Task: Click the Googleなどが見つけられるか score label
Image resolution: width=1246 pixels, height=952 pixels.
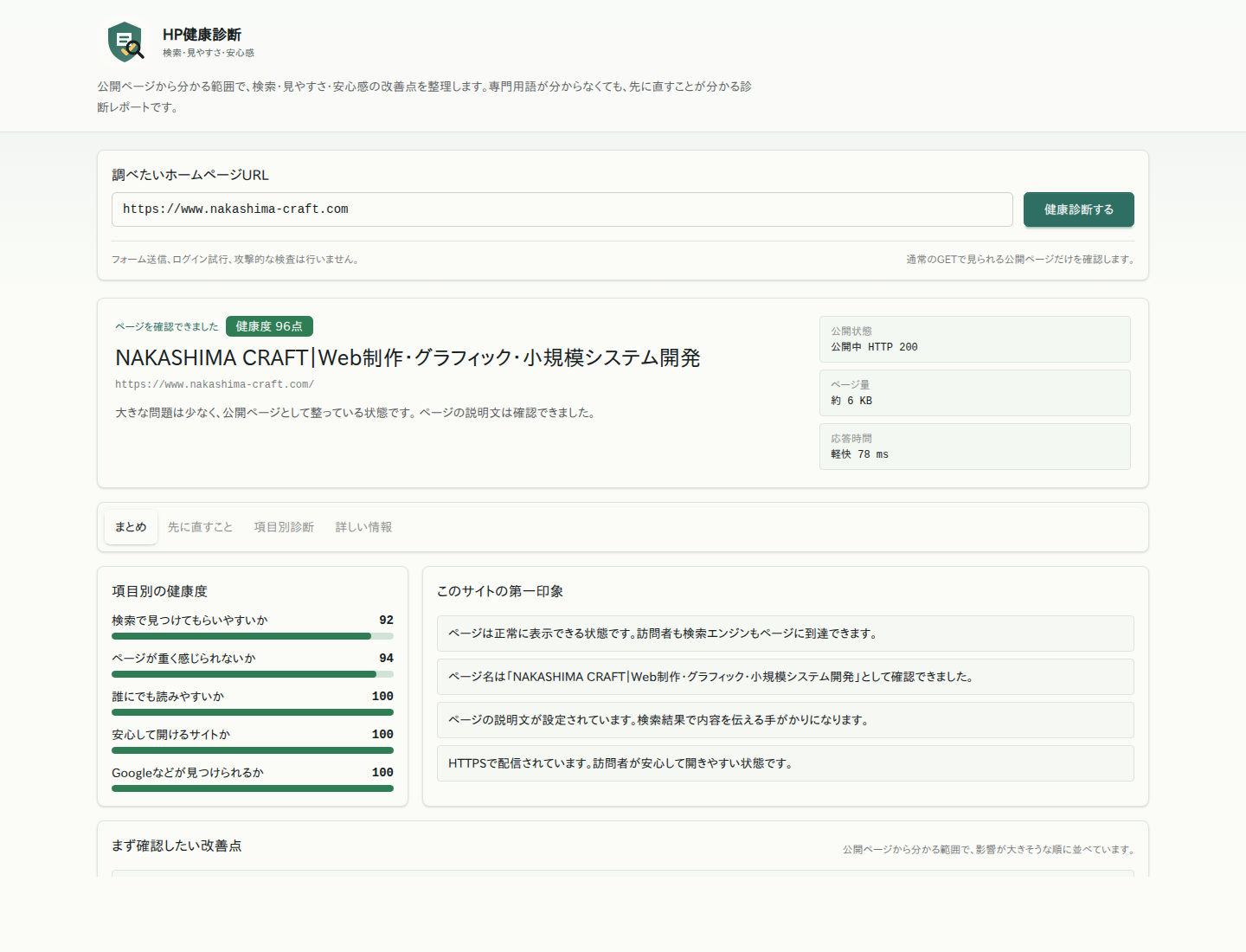Action: coord(187,773)
